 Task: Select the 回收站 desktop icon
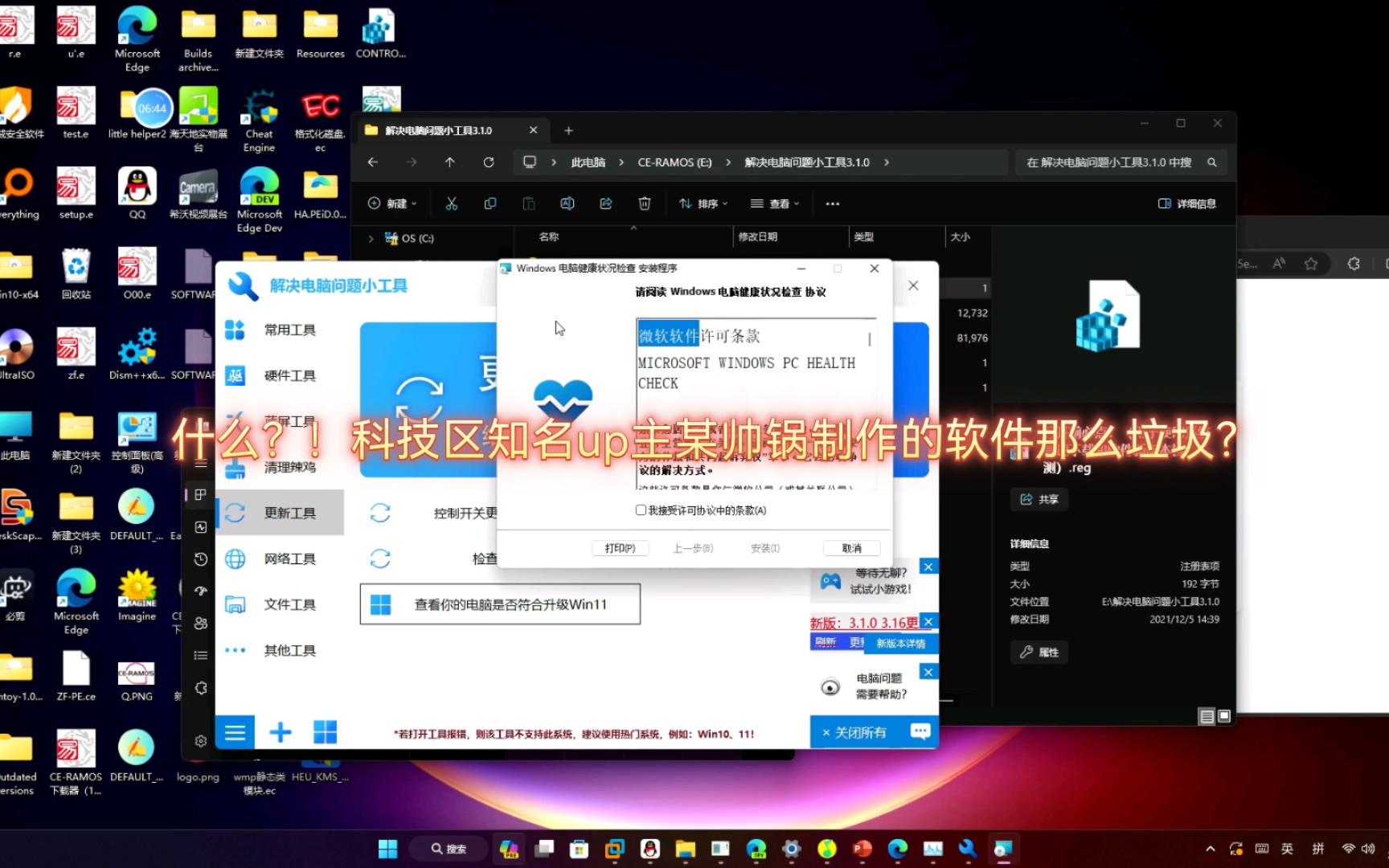(76, 274)
